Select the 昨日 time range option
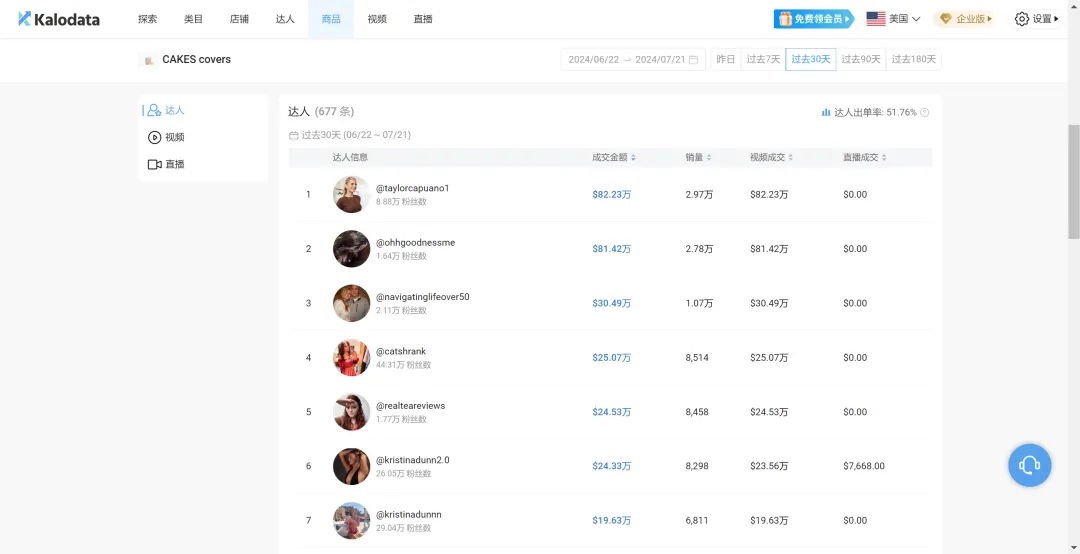The width and height of the screenshot is (1080, 554). click(x=725, y=60)
